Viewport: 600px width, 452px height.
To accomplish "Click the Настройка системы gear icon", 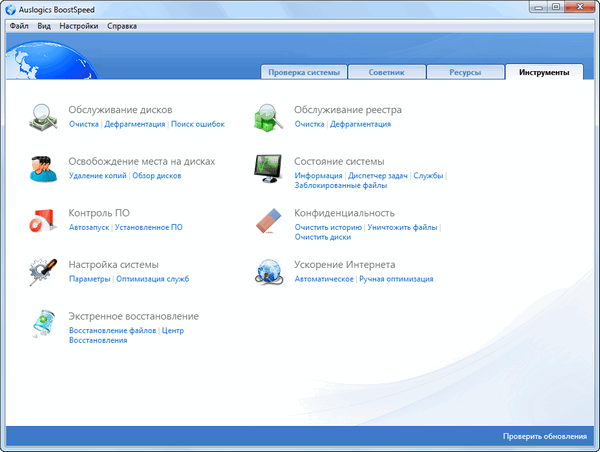I will 43,271.
